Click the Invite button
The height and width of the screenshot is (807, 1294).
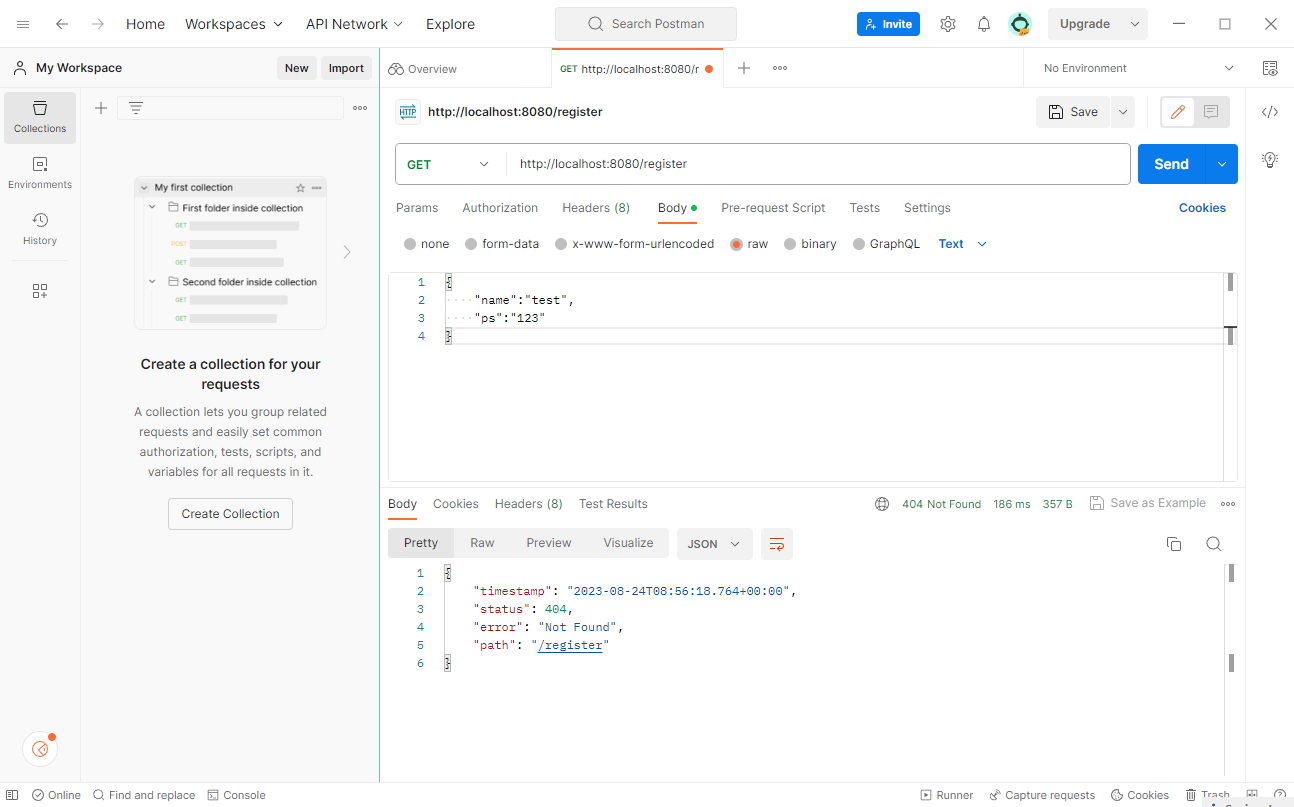tap(888, 24)
